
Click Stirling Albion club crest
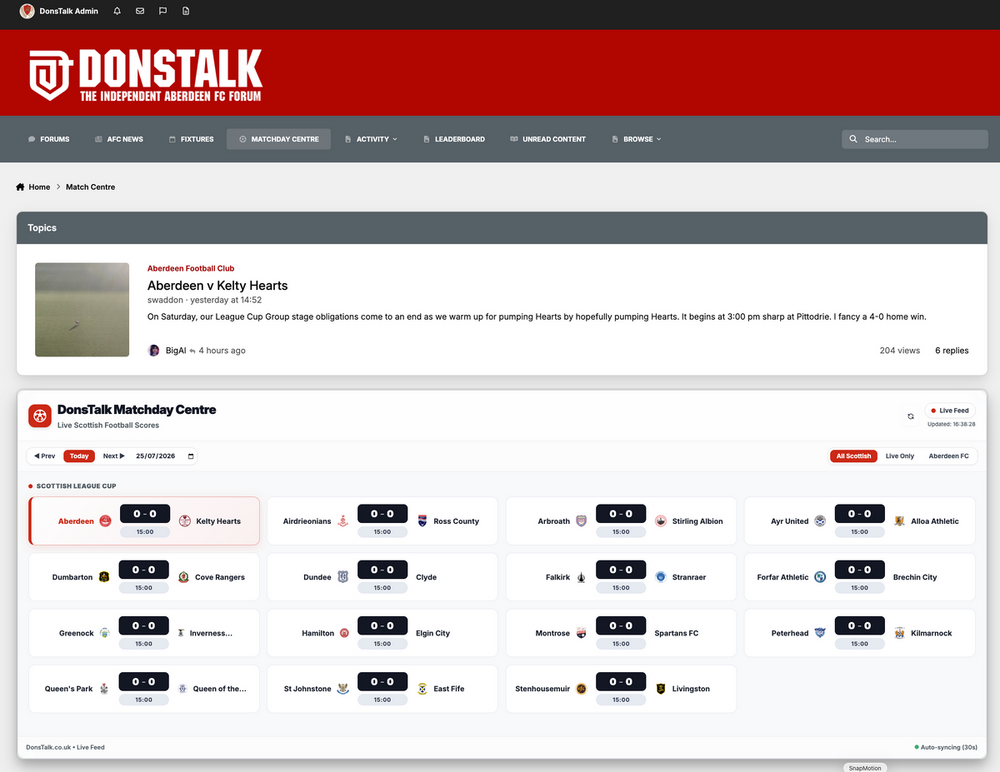click(x=661, y=521)
